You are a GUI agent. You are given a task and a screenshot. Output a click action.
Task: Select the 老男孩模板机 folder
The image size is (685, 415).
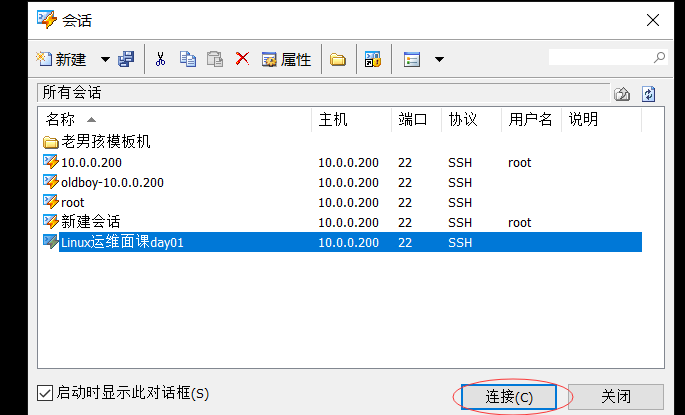106,142
